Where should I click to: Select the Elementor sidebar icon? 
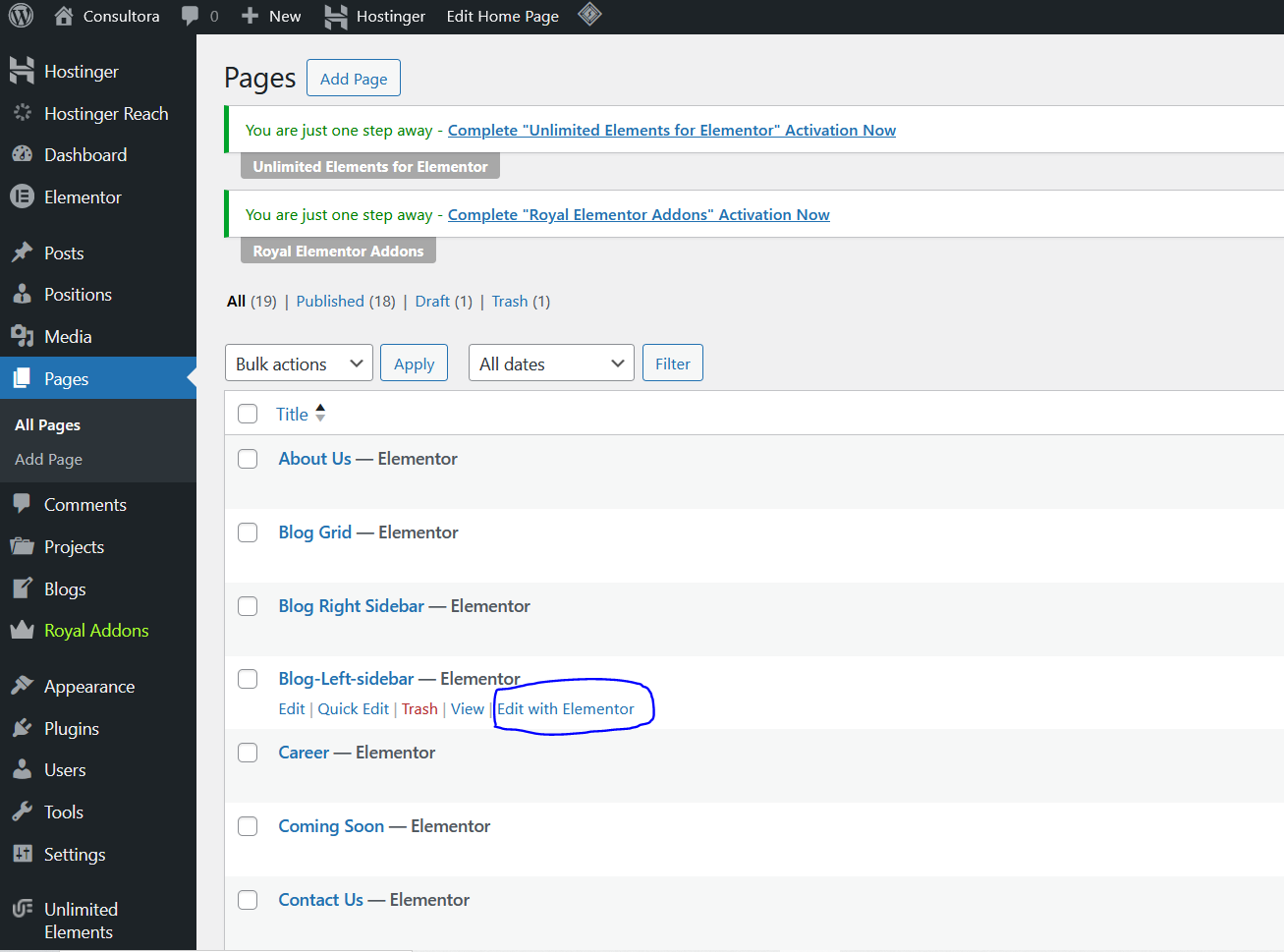pyautogui.click(x=22, y=196)
